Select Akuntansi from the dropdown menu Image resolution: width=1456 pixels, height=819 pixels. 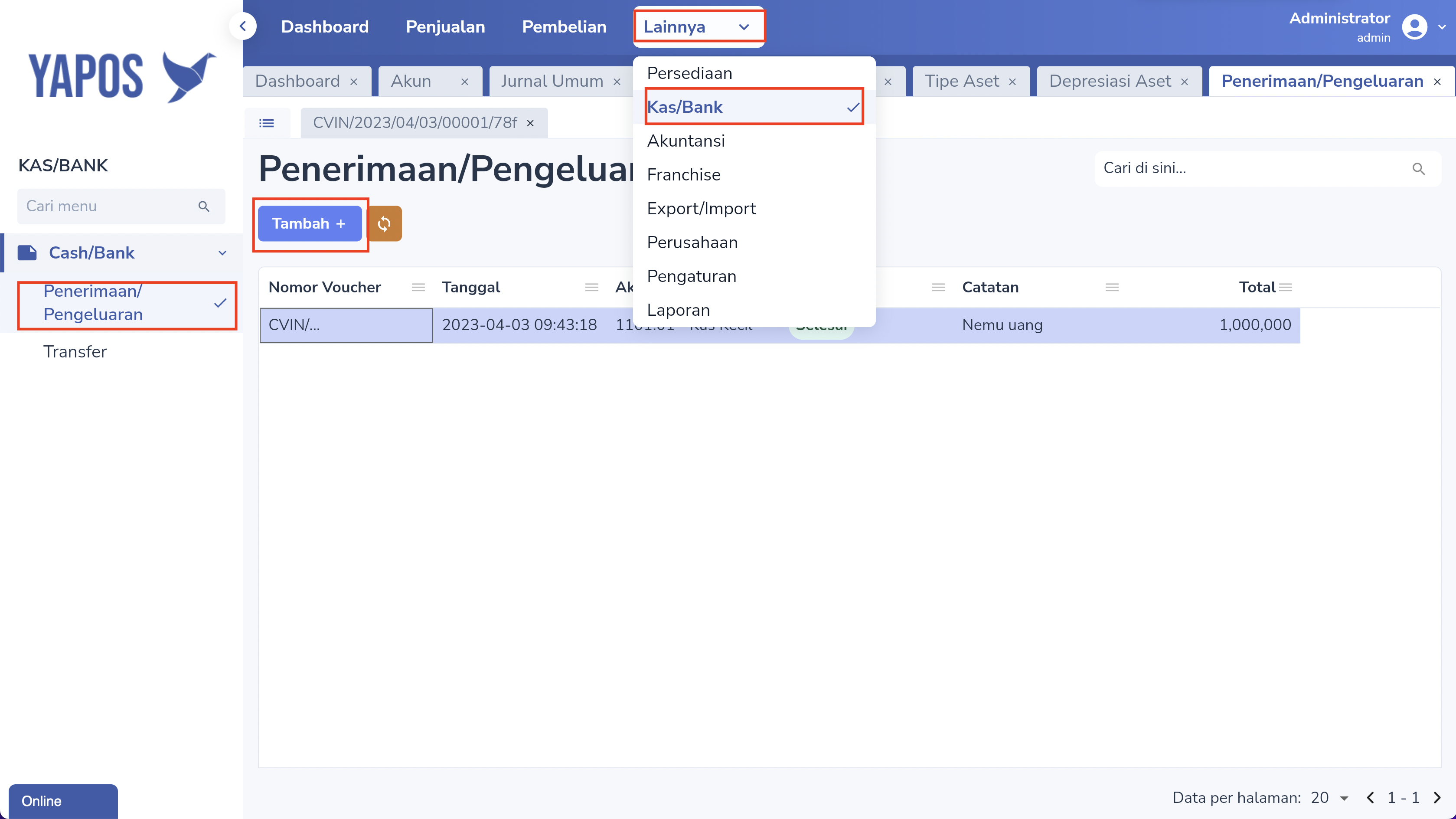686,141
